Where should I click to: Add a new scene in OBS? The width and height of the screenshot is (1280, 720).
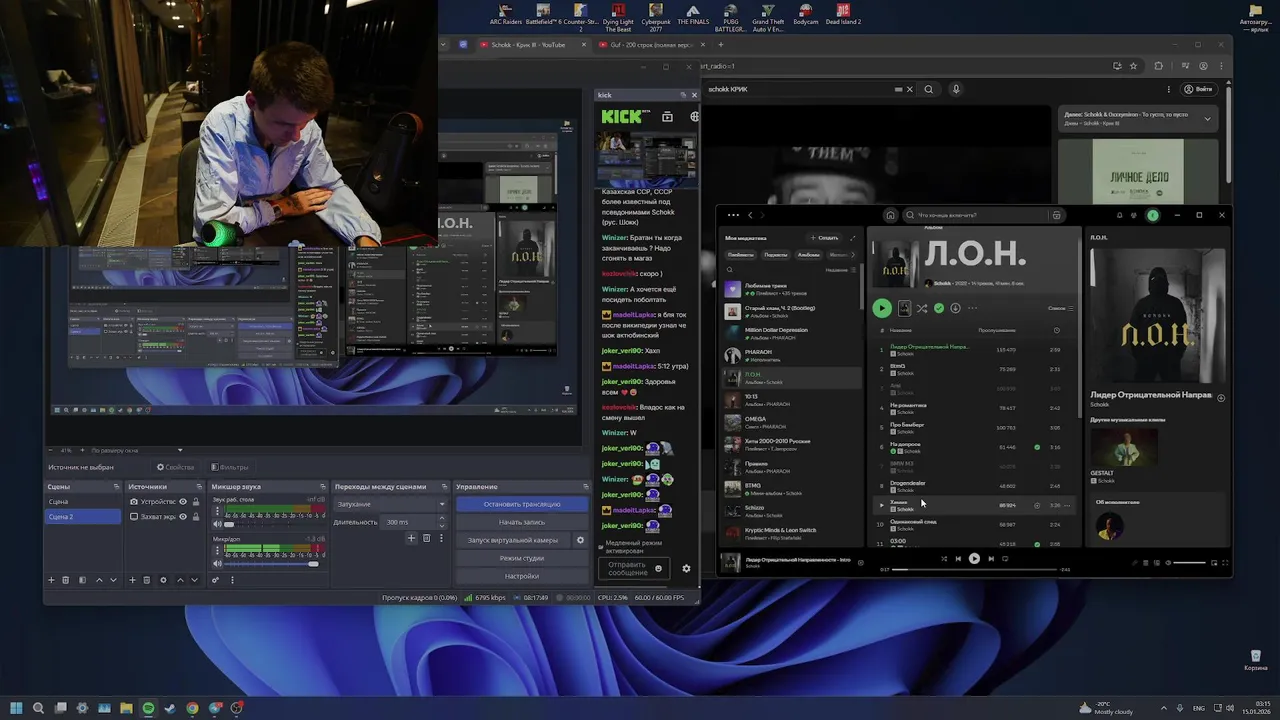[51, 580]
